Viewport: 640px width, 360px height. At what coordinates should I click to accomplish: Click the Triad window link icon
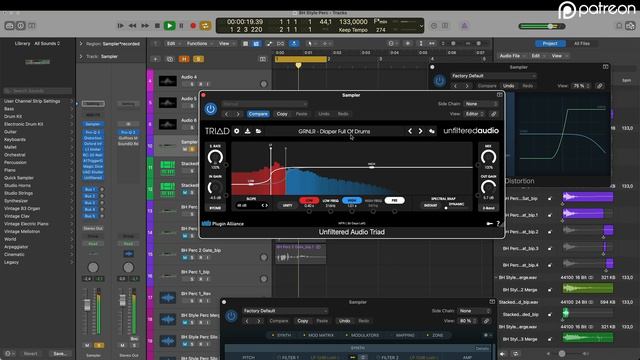pyautogui.click(x=493, y=114)
